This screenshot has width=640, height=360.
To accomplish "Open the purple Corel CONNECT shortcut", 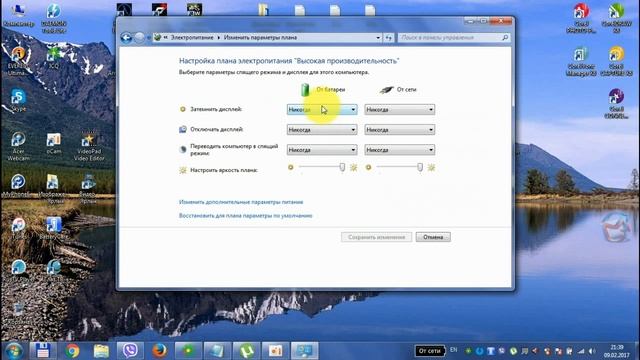I will tap(616, 104).
